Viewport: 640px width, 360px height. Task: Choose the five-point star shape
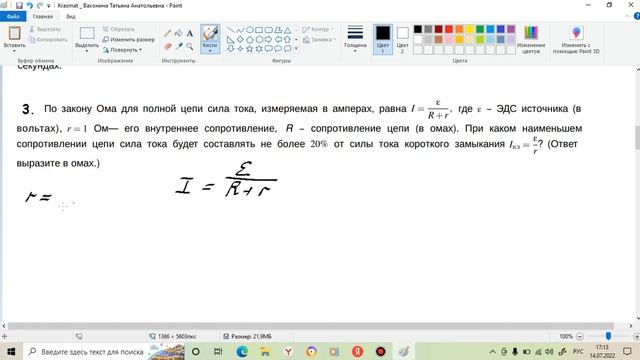[x=249, y=49]
